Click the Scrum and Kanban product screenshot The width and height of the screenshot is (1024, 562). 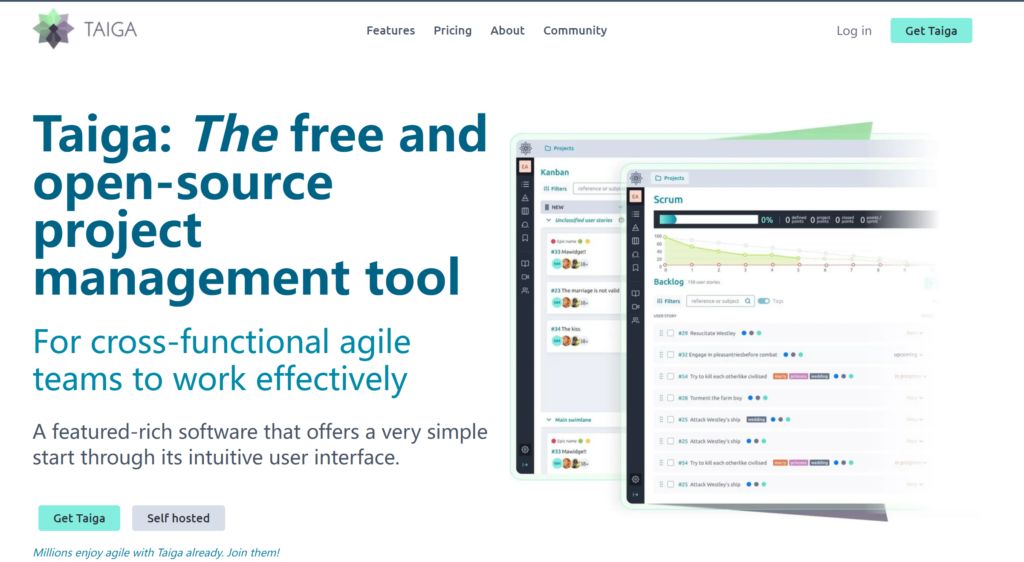point(725,320)
